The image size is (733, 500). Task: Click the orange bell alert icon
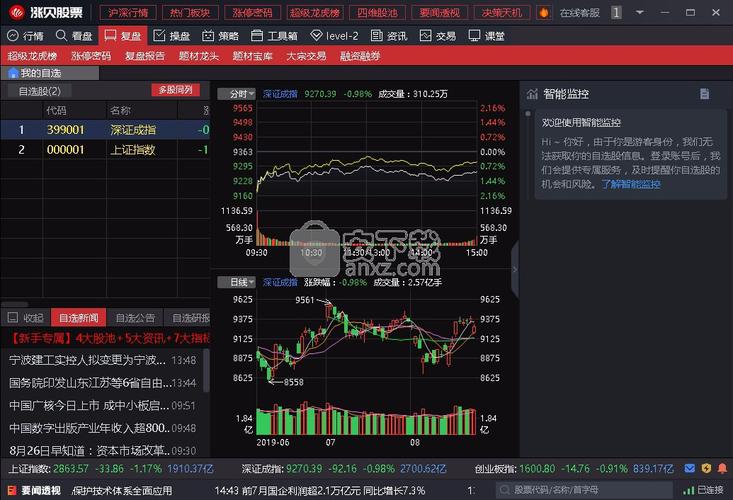click(722, 468)
